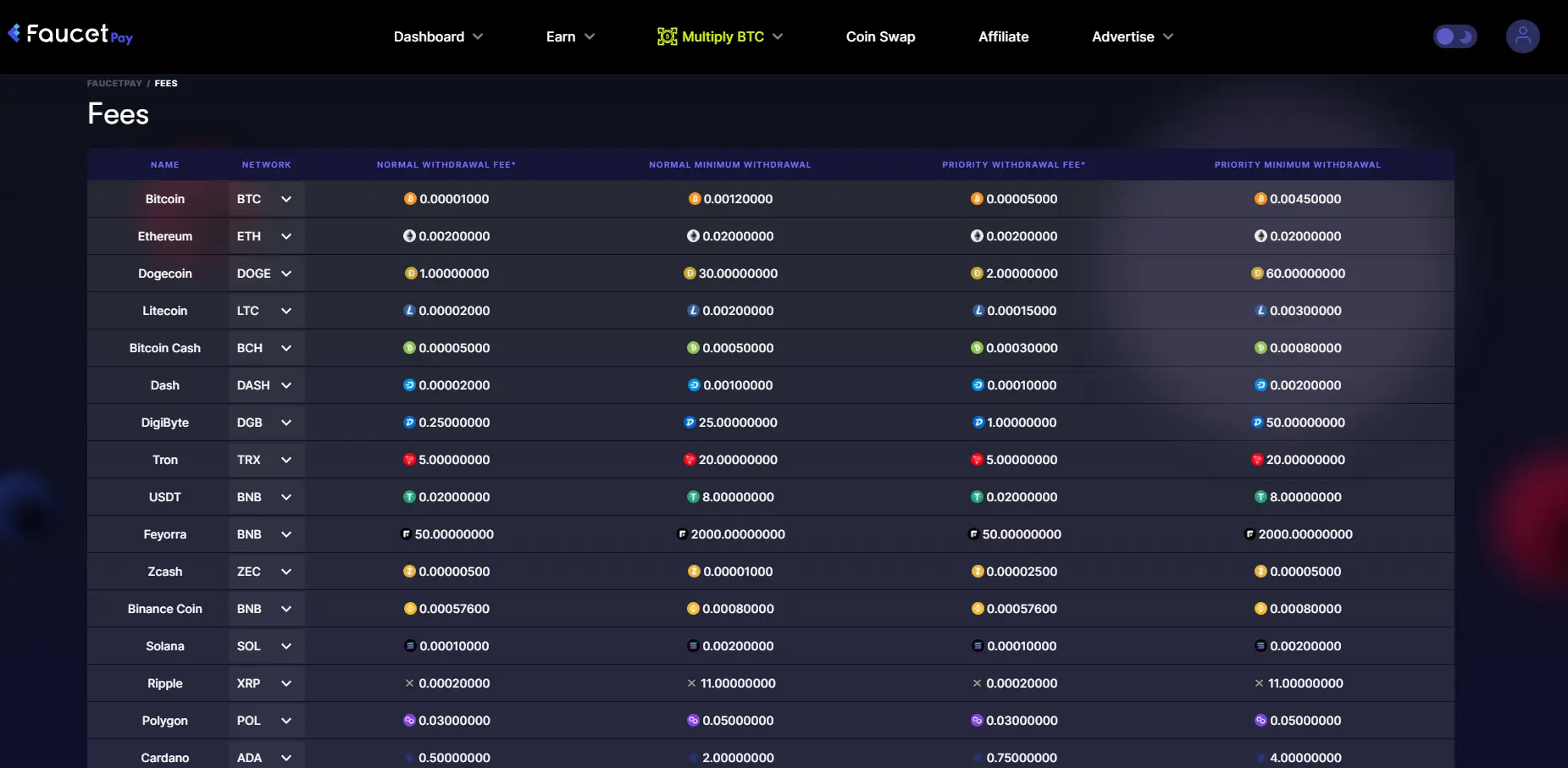Select the Cardano name cell
The image size is (1568, 768).
point(165,758)
